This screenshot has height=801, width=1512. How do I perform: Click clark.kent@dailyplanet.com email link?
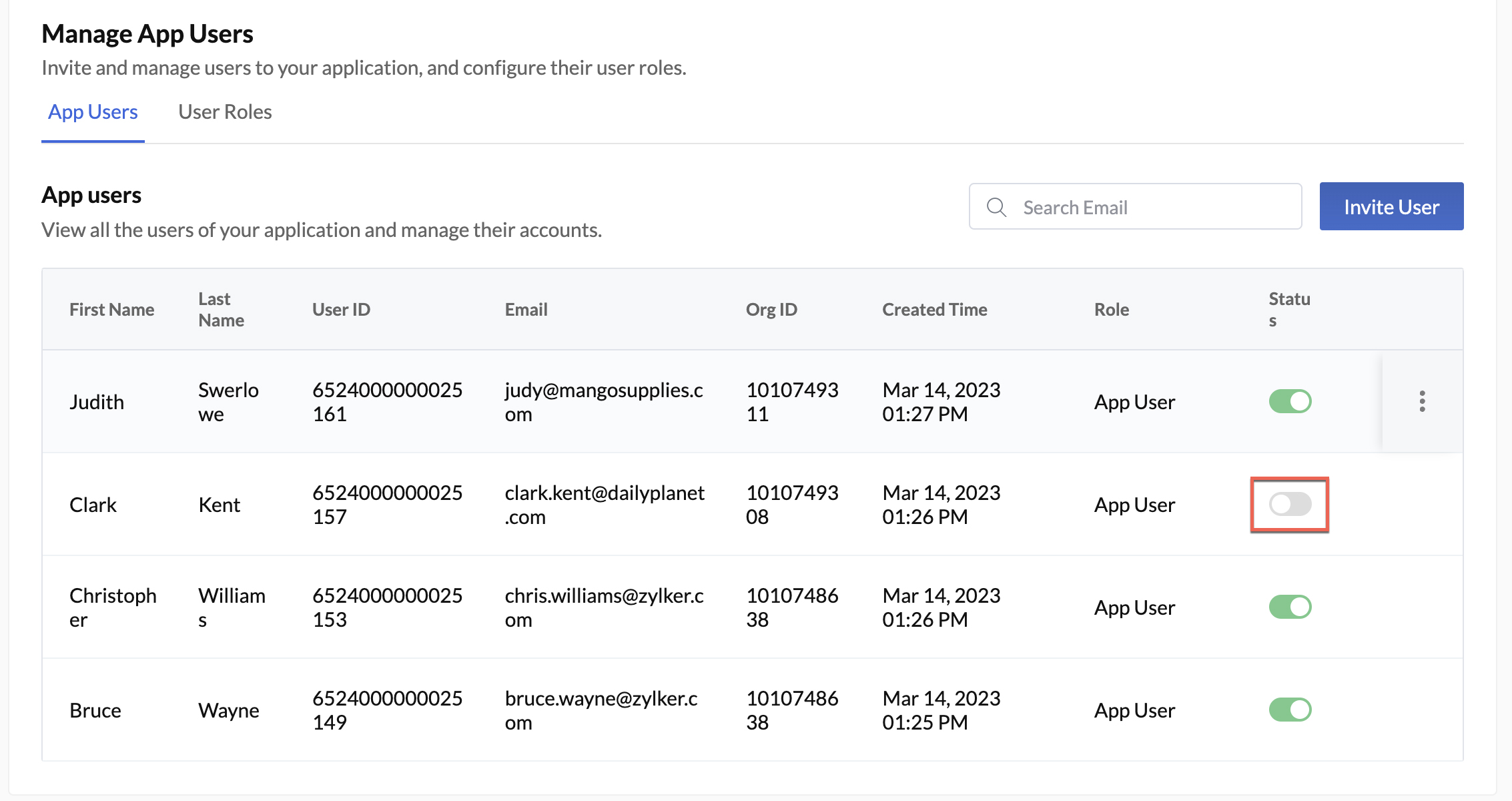pos(604,505)
